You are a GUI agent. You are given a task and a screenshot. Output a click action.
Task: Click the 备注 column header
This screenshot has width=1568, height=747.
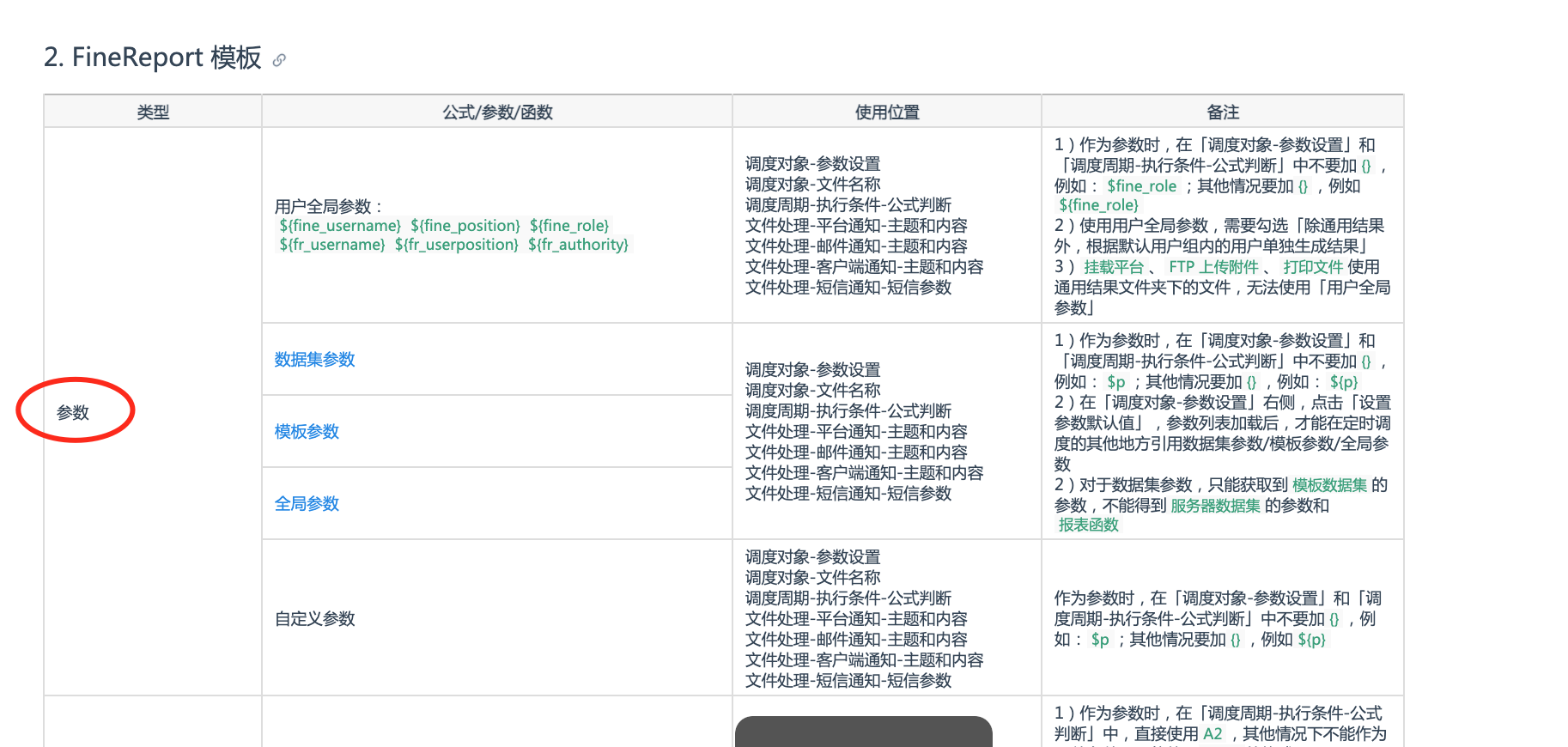(1223, 112)
